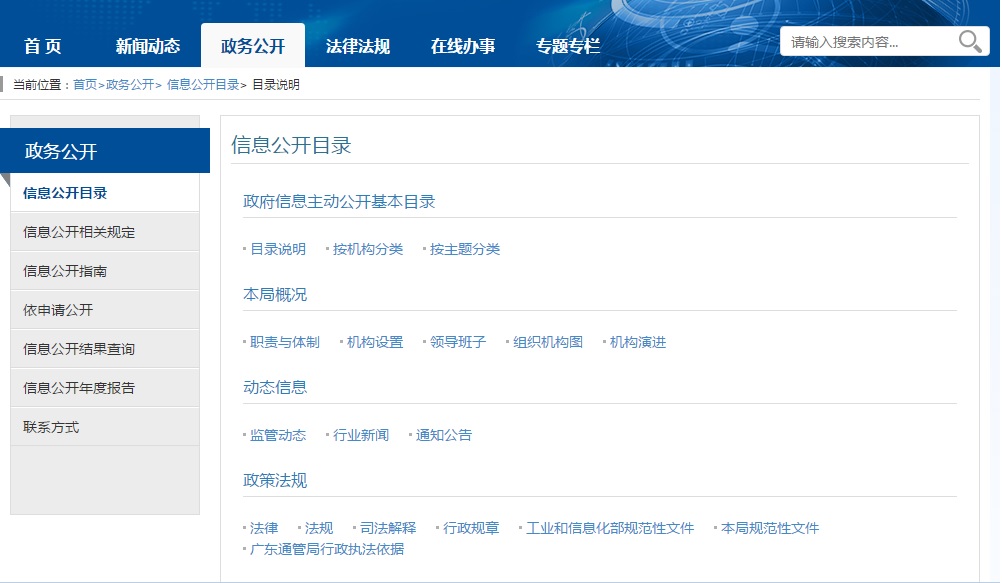Go to 在线办事 tab
The width and height of the screenshot is (1002, 583).
(x=462, y=46)
